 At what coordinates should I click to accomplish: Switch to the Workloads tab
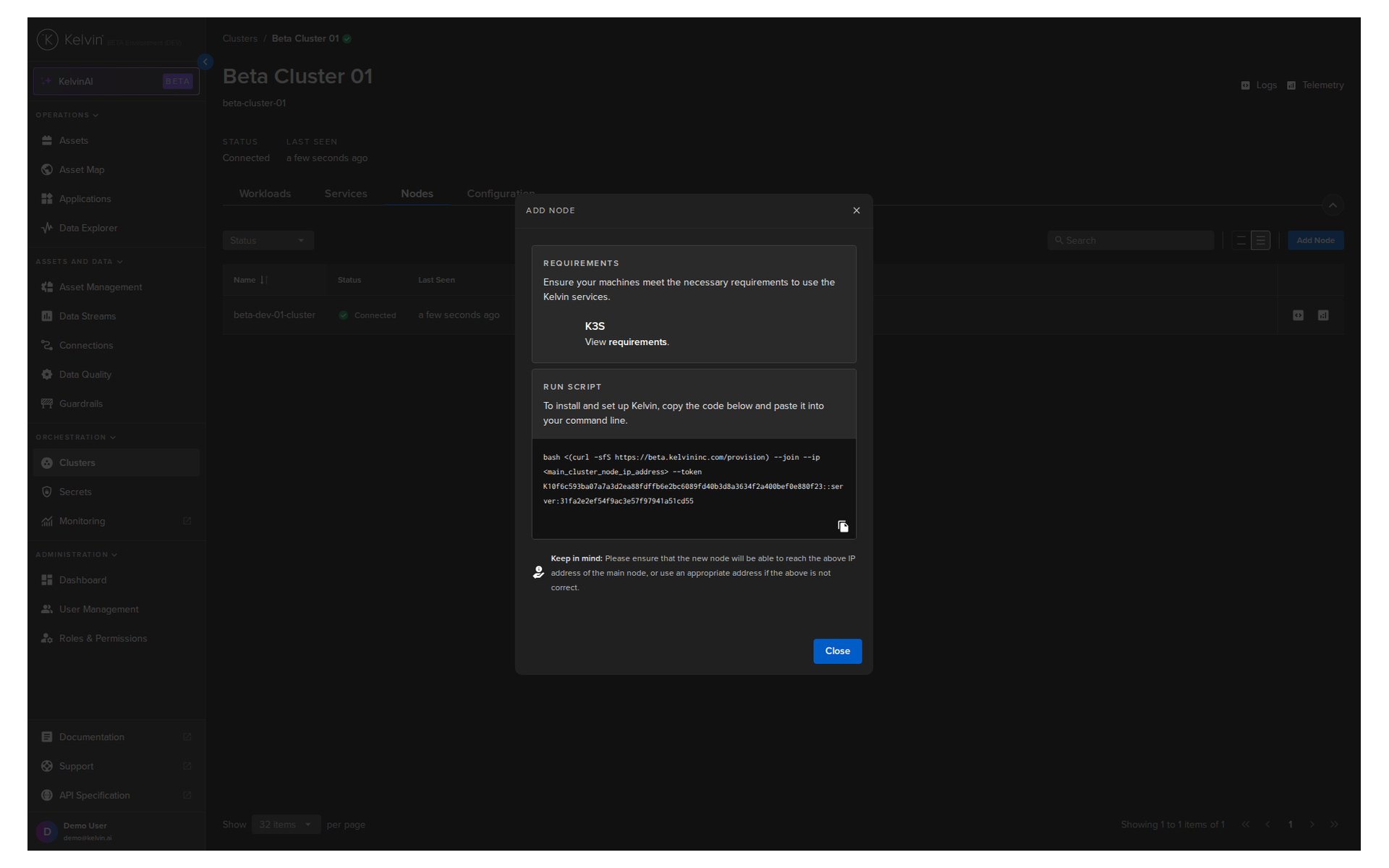pyautogui.click(x=265, y=194)
